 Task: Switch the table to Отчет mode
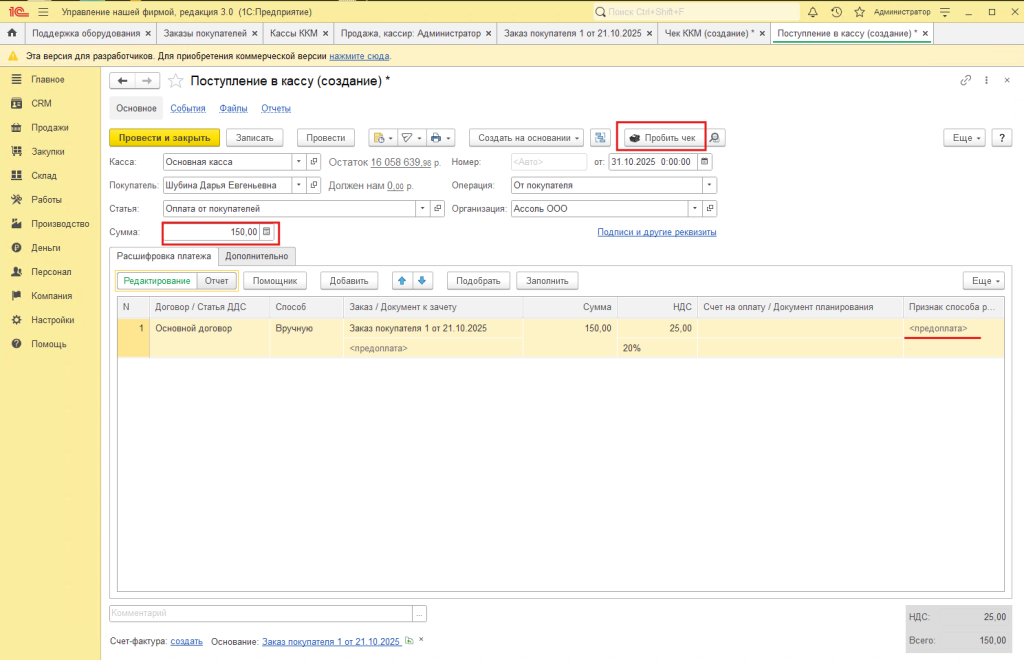(216, 281)
